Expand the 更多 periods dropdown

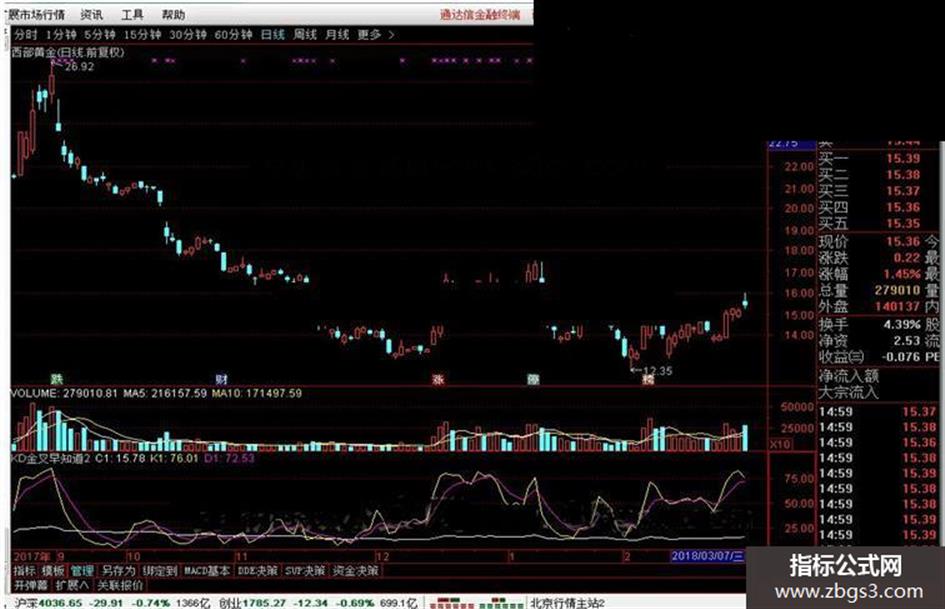[x=375, y=35]
